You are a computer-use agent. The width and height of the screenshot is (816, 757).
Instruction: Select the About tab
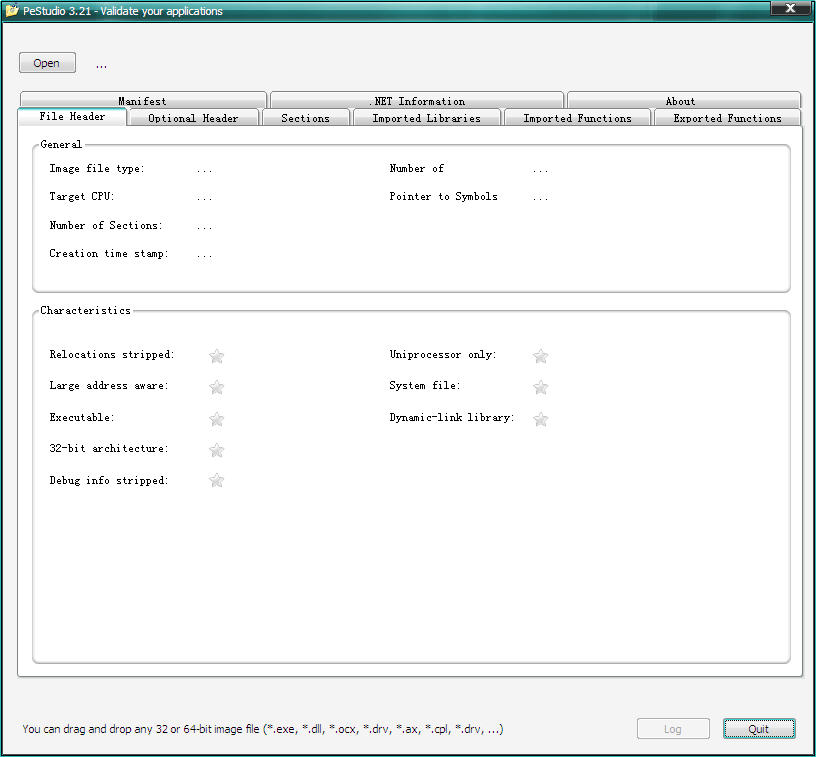pyautogui.click(x=684, y=100)
